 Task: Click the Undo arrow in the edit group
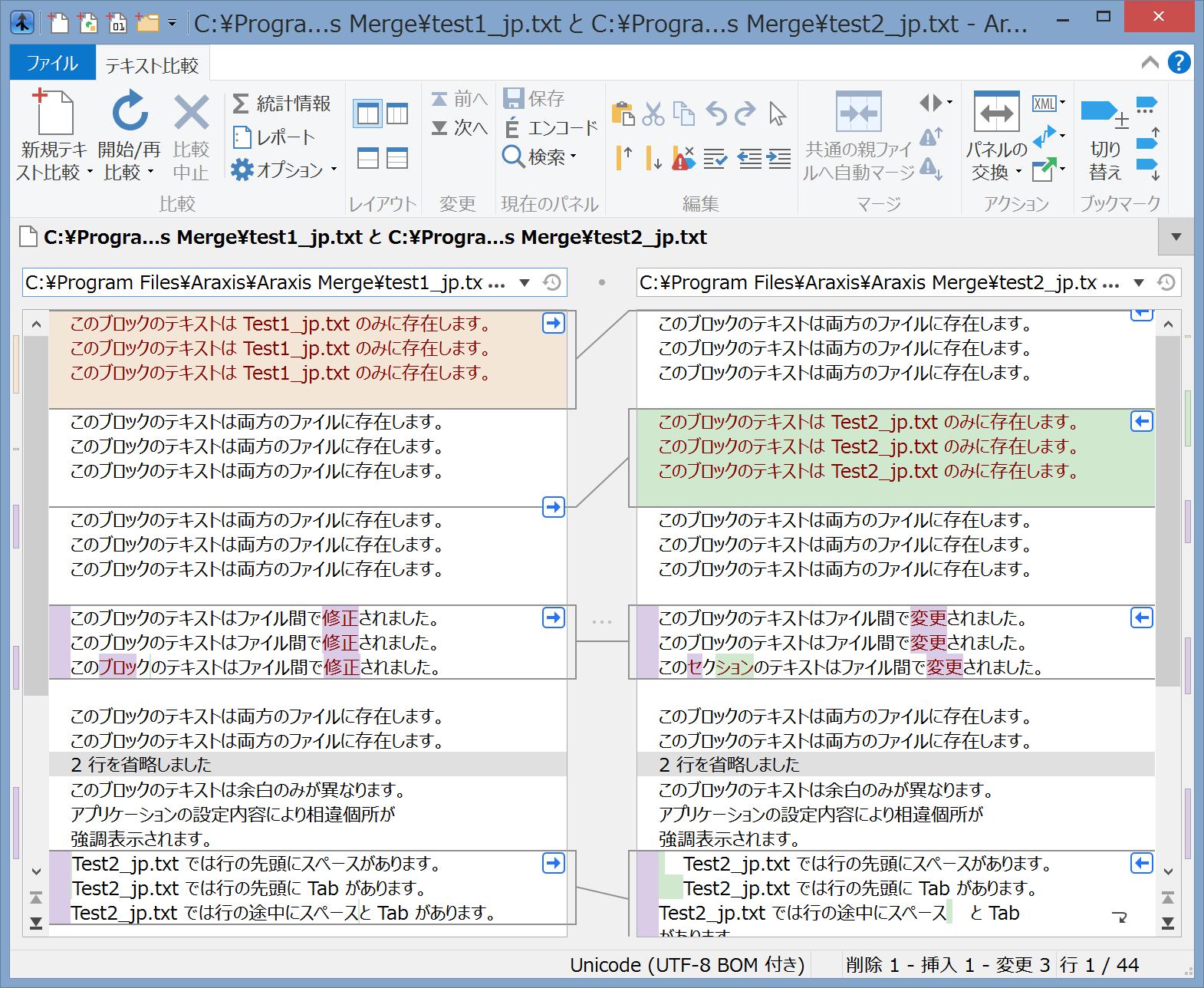(x=715, y=114)
